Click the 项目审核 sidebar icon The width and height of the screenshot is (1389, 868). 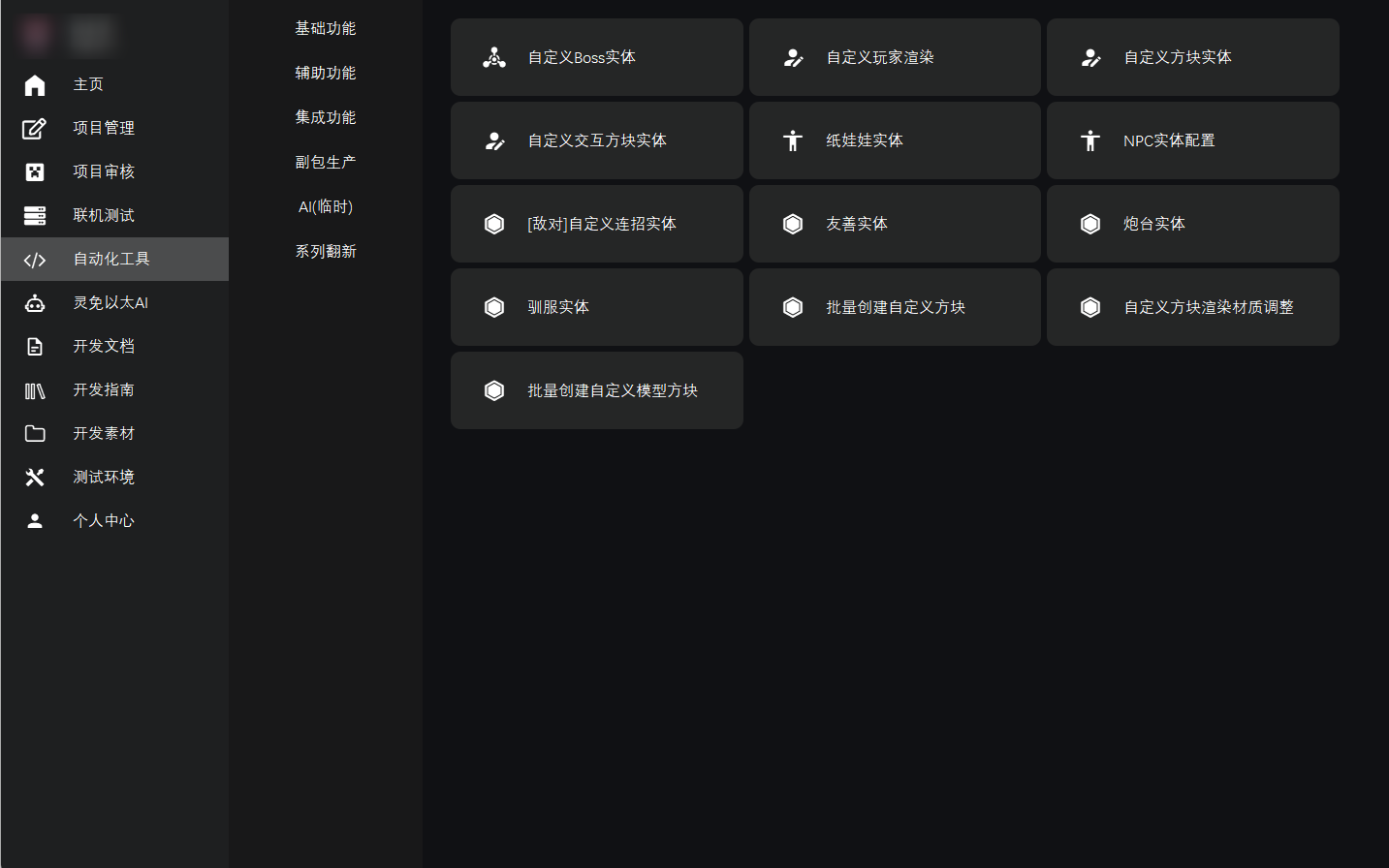(35, 172)
